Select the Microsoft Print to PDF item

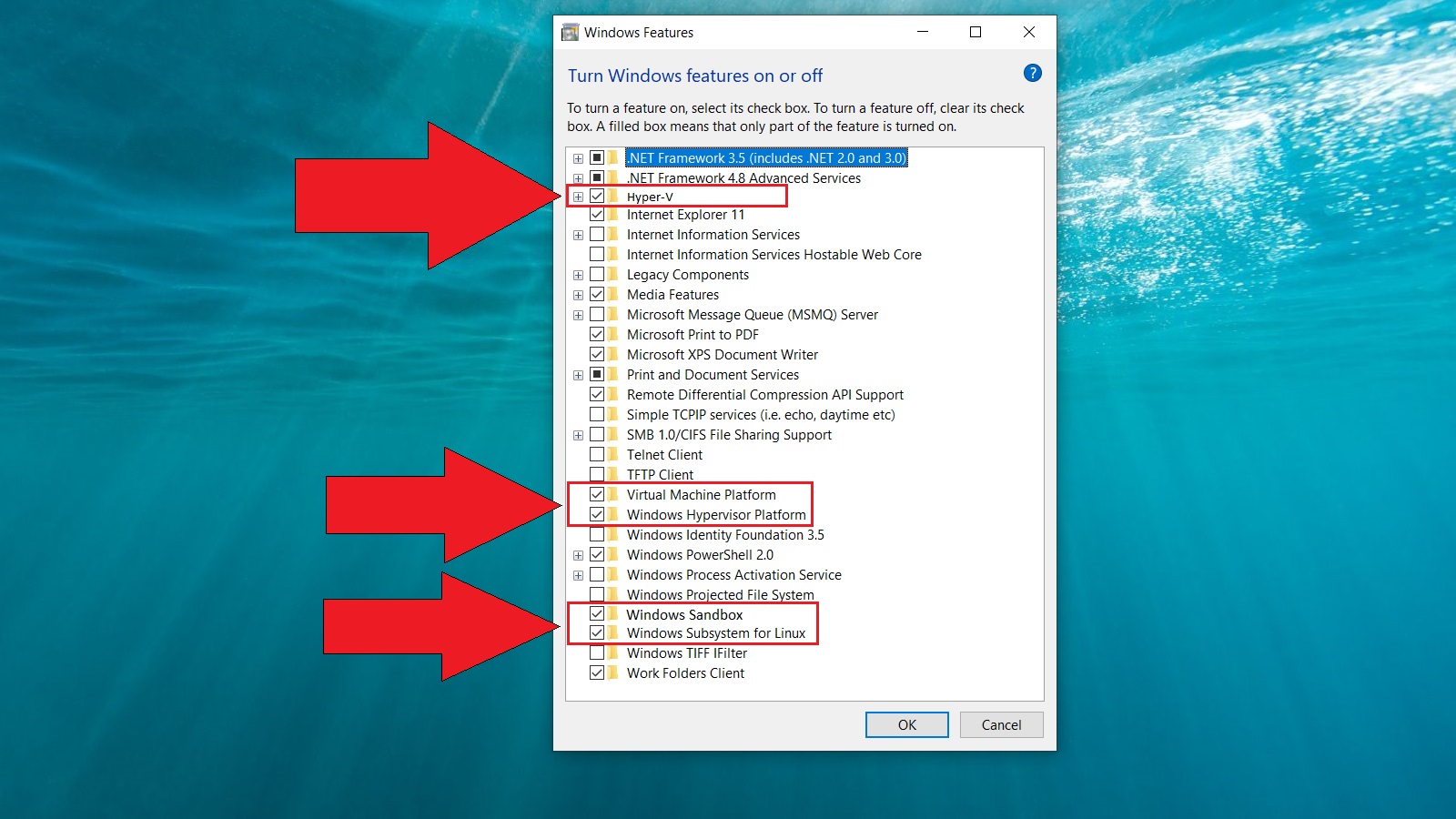click(692, 335)
